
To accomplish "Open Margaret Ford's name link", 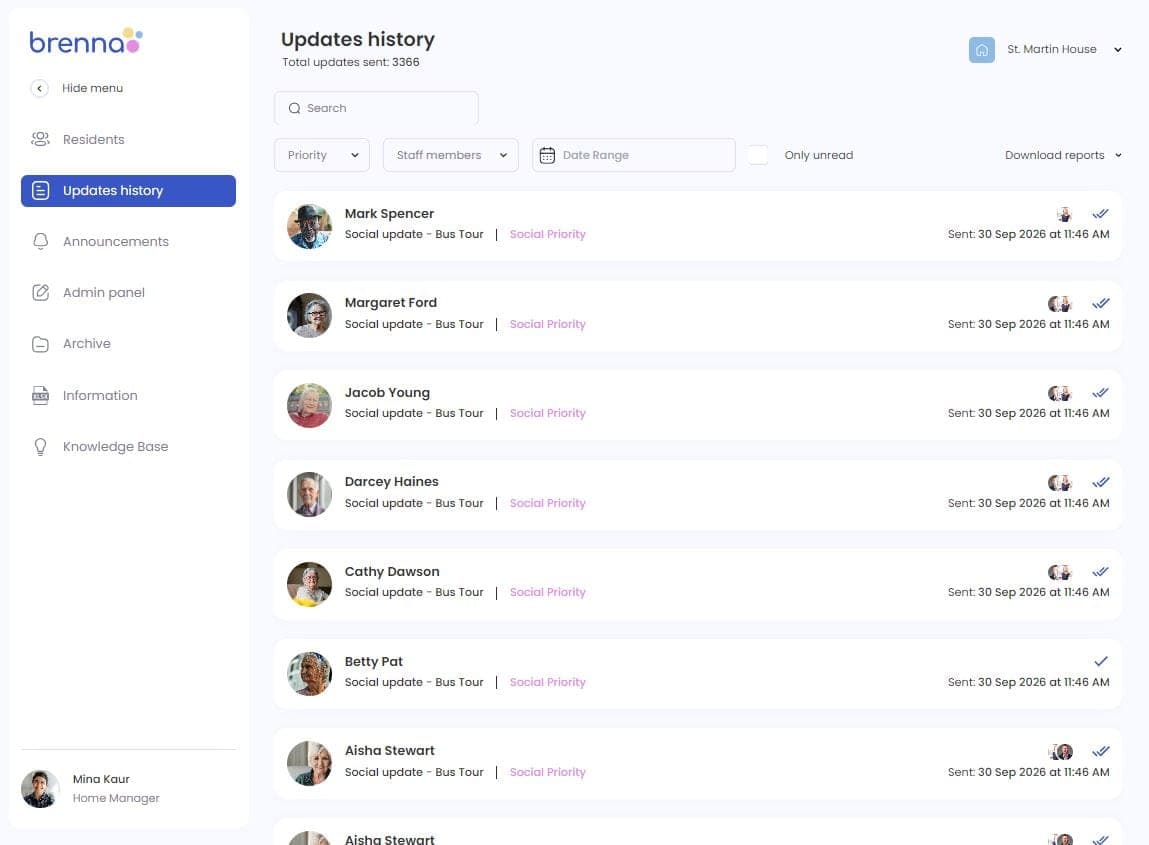I will [391, 303].
